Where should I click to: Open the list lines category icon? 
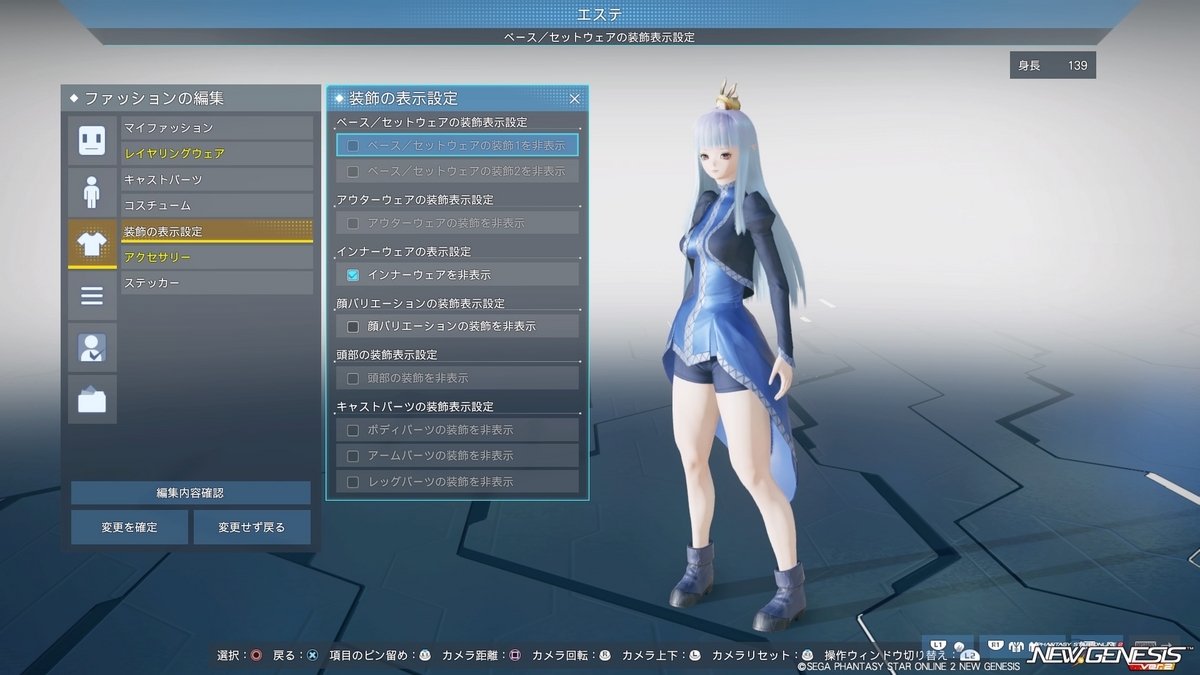(x=92, y=296)
